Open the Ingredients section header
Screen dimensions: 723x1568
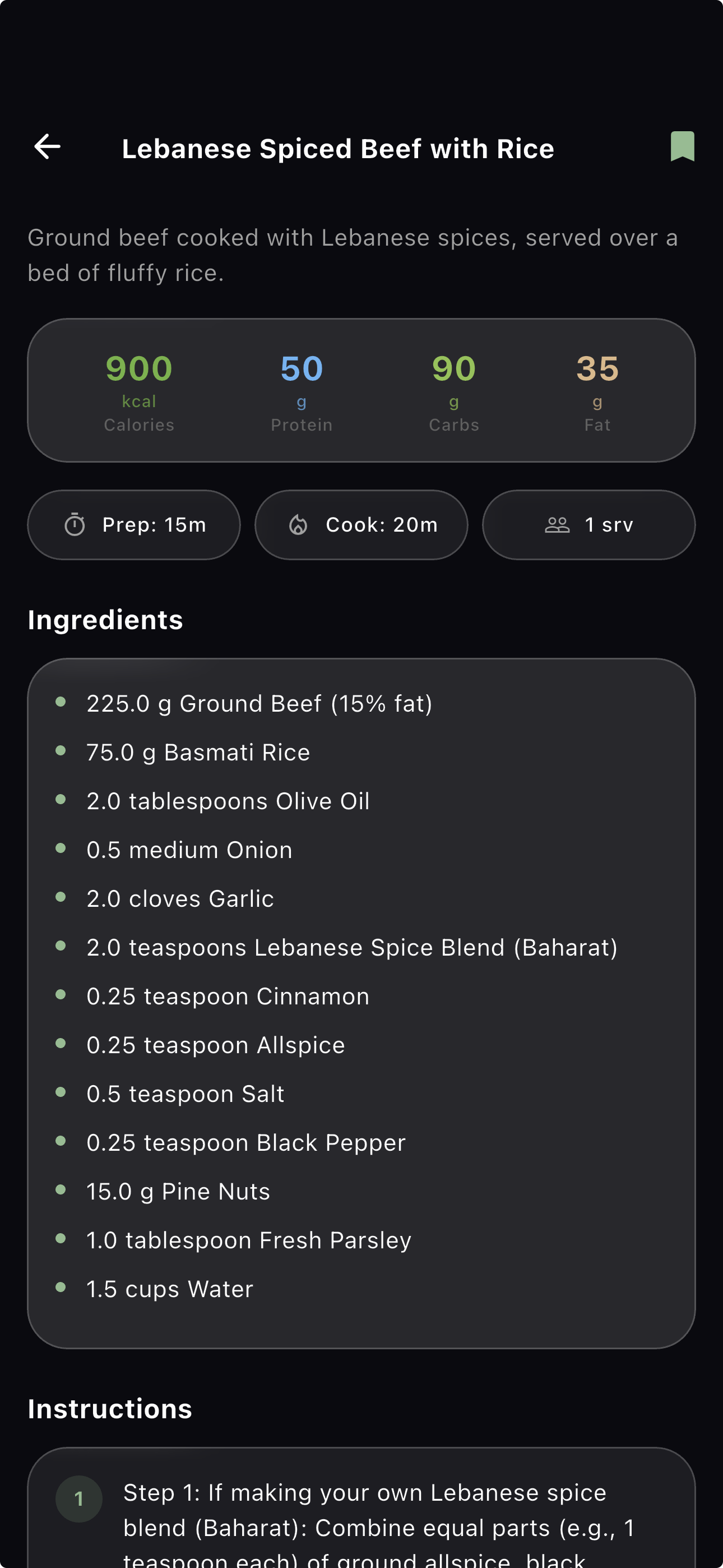click(x=105, y=620)
